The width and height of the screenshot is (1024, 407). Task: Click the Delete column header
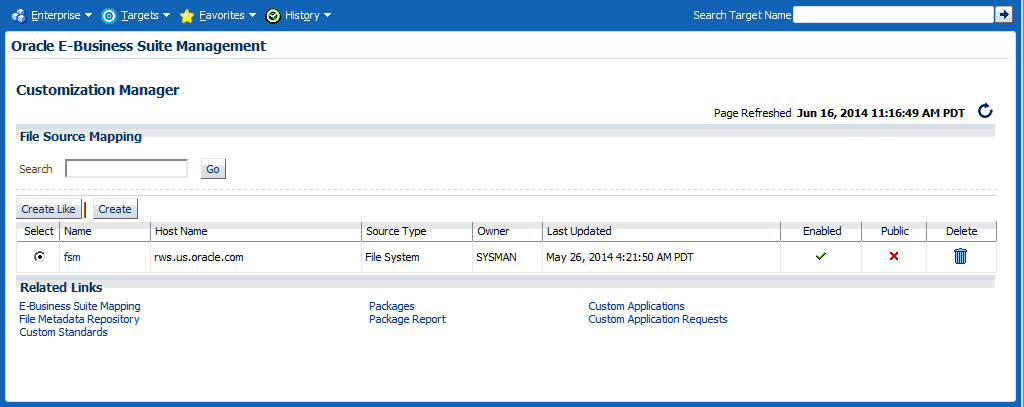[x=961, y=231]
